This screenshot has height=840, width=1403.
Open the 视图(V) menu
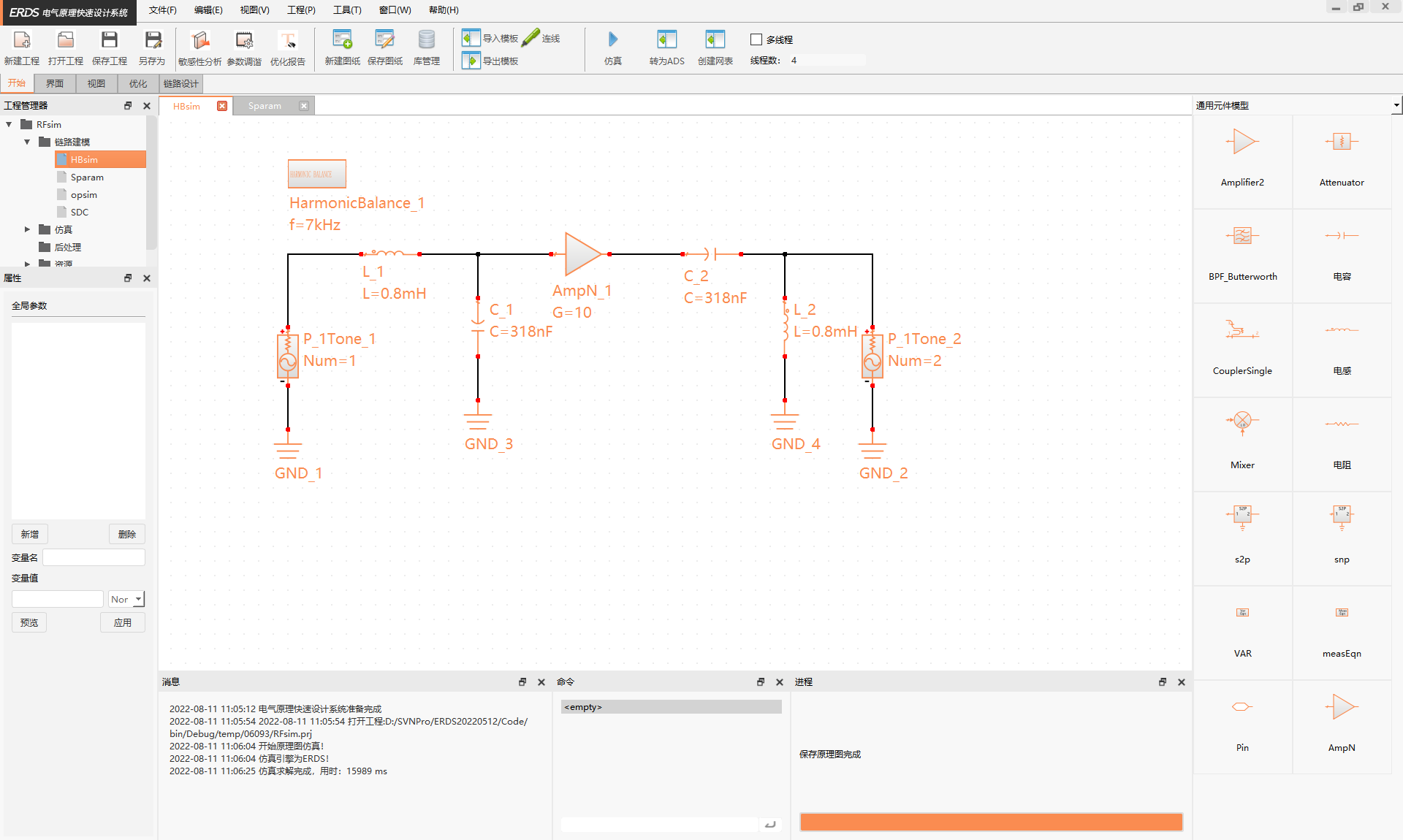[254, 10]
